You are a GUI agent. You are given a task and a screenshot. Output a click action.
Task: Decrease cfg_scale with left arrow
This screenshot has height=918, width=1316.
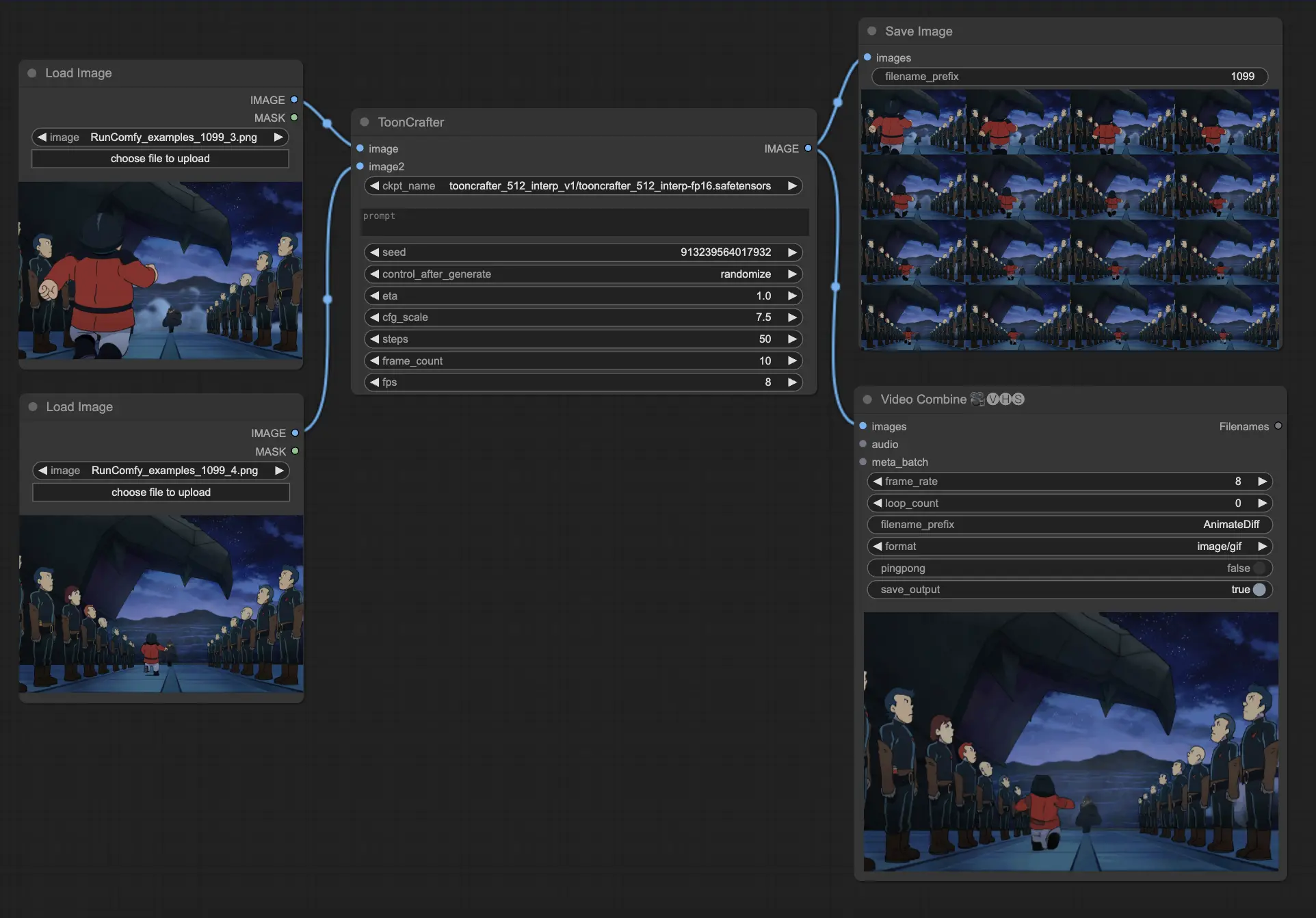pyautogui.click(x=374, y=317)
